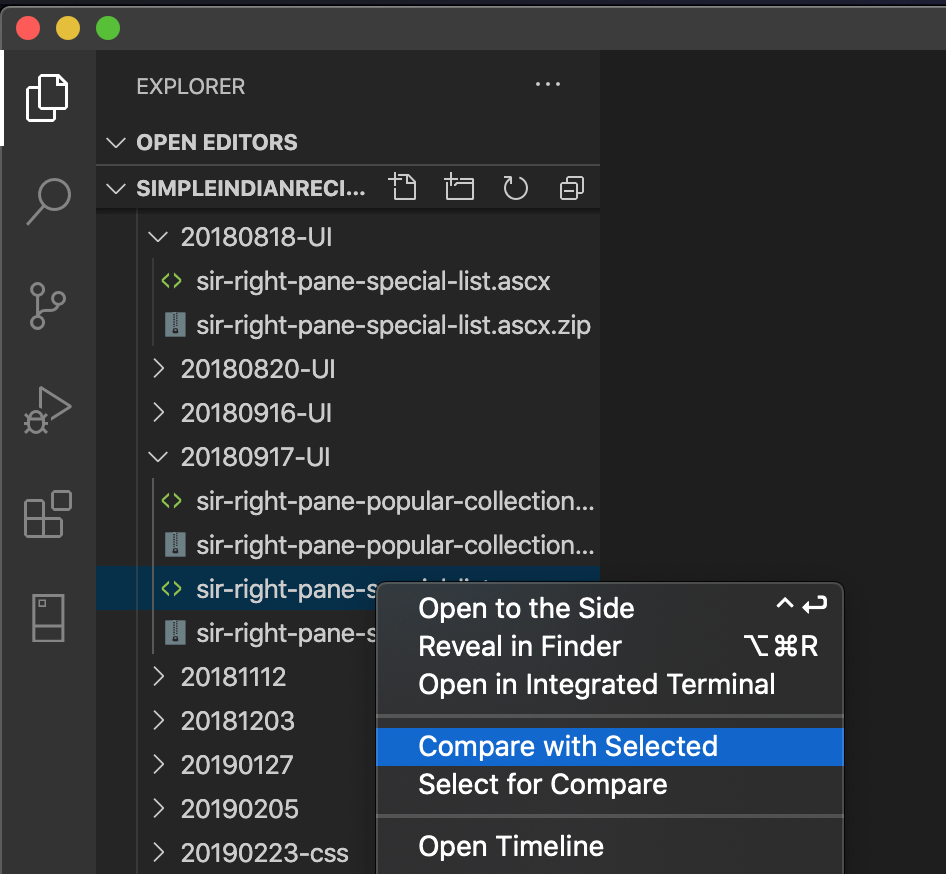
Task: Click the New Folder icon
Action: coord(459,187)
